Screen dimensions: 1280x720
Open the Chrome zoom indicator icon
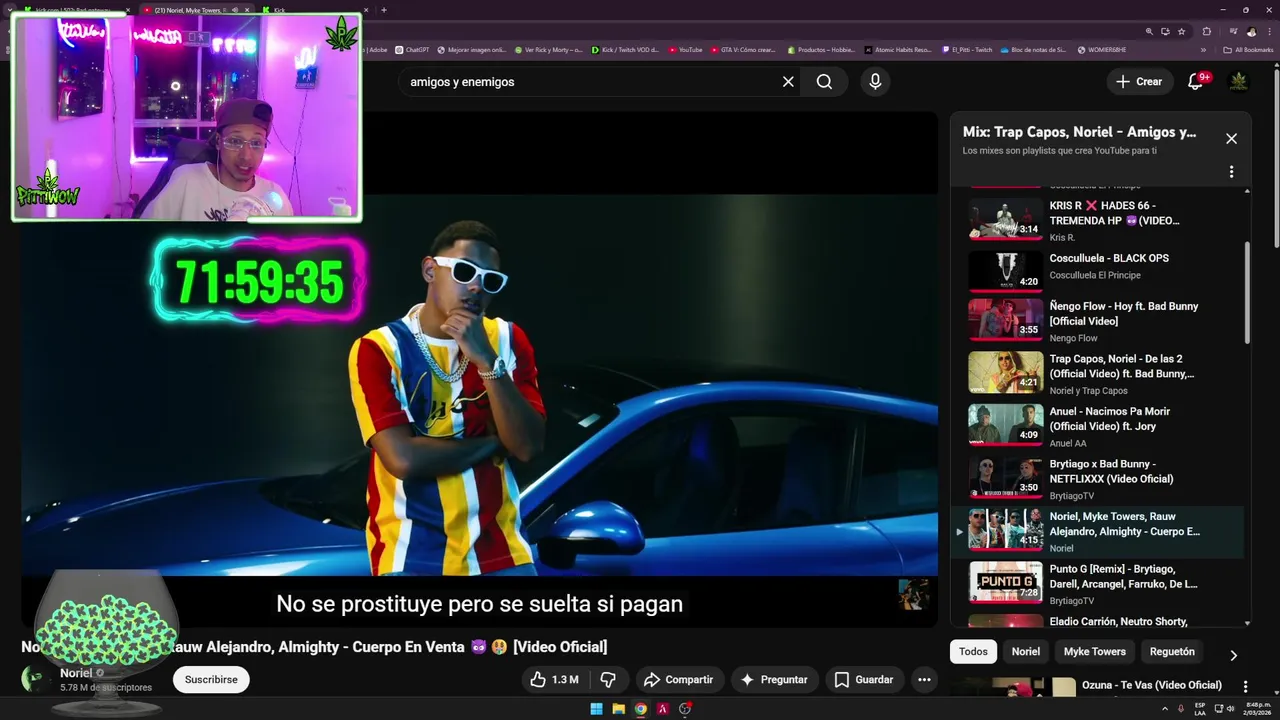pyautogui.click(x=1149, y=31)
